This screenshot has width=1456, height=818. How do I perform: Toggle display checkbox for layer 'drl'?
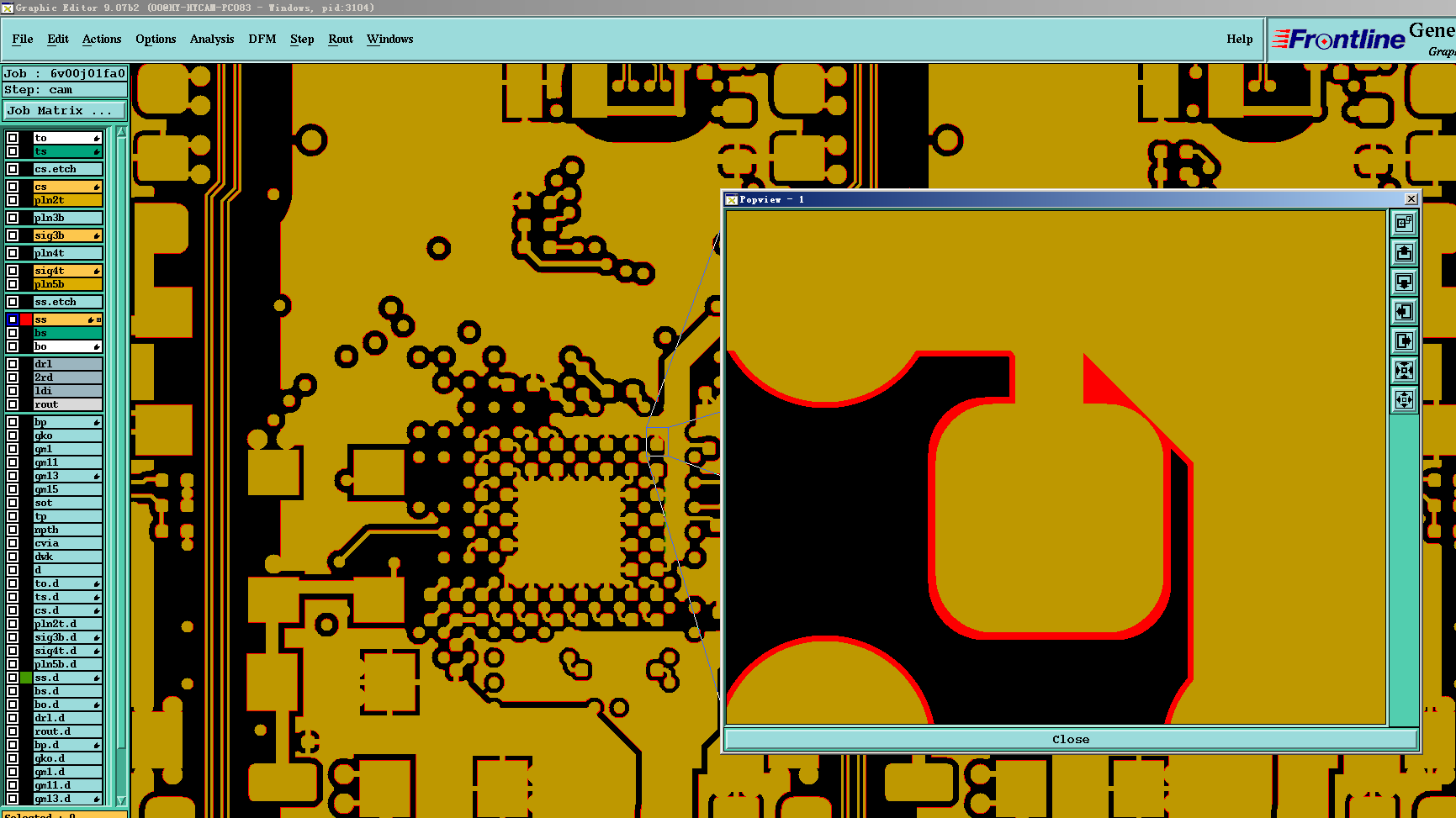click(13, 364)
